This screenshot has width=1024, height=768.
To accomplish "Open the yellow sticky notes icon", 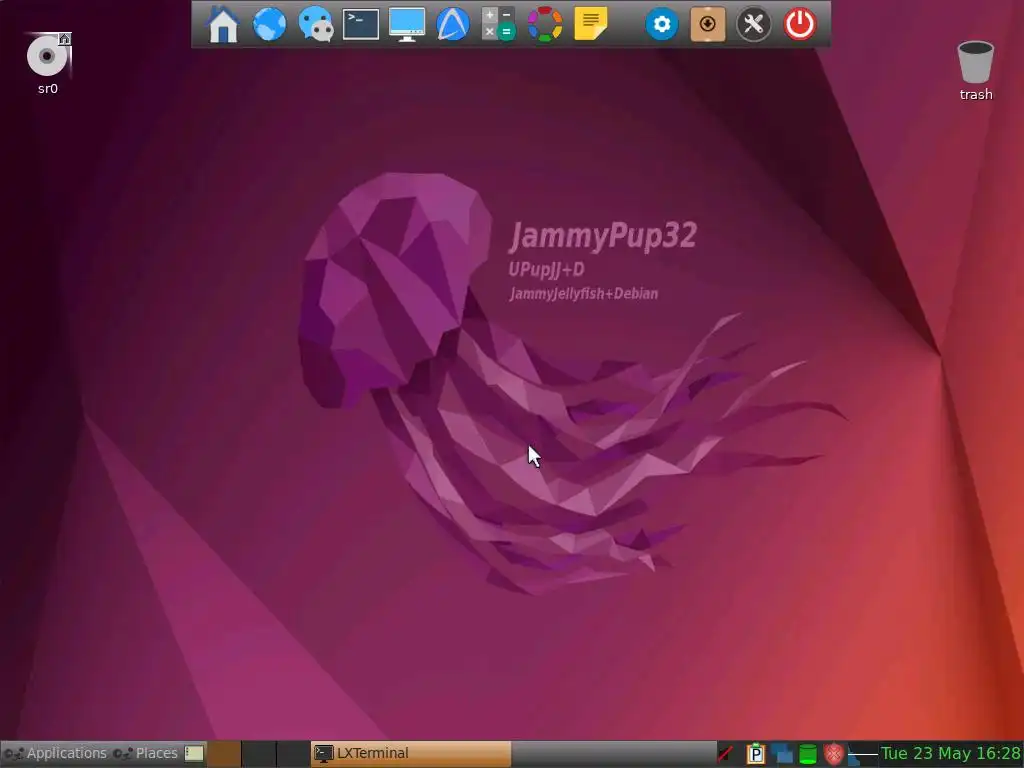I will (x=590, y=24).
